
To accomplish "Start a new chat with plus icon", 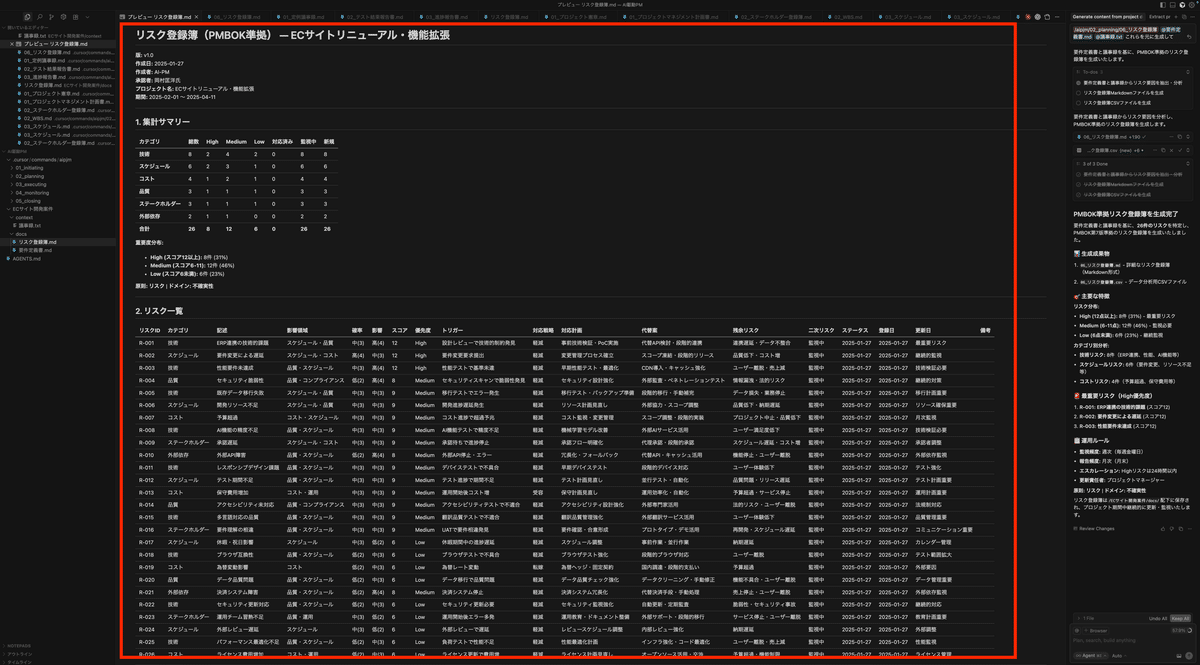I will (x=1176, y=17).
